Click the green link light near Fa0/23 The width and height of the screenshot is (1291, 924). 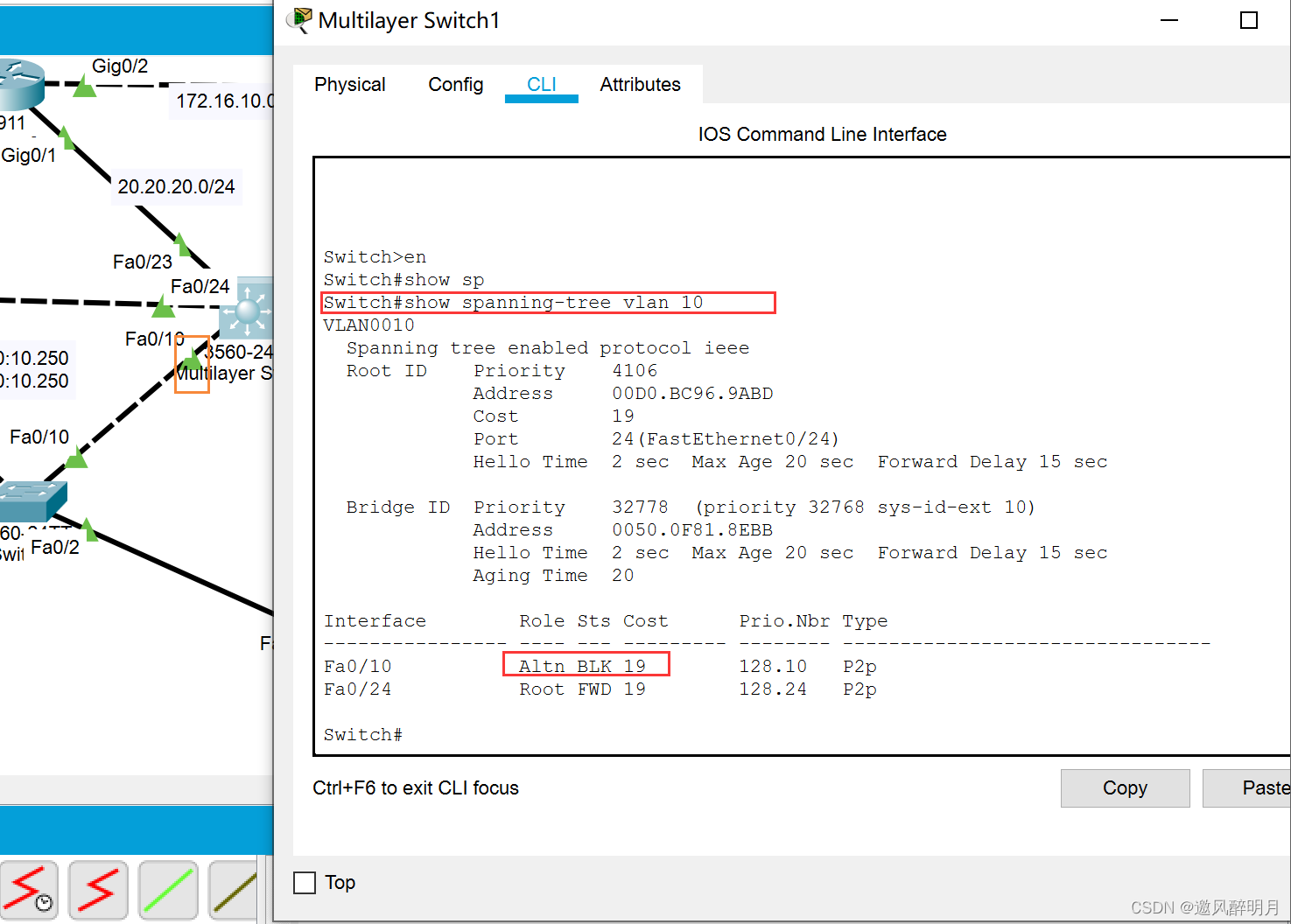(181, 244)
